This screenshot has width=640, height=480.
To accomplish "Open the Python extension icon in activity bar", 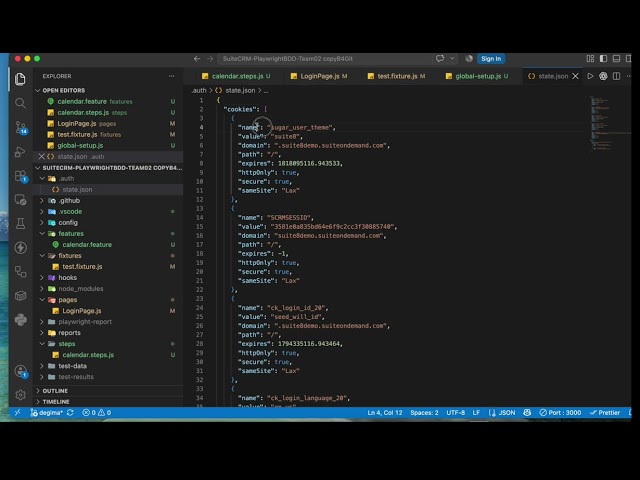I will tap(20, 320).
